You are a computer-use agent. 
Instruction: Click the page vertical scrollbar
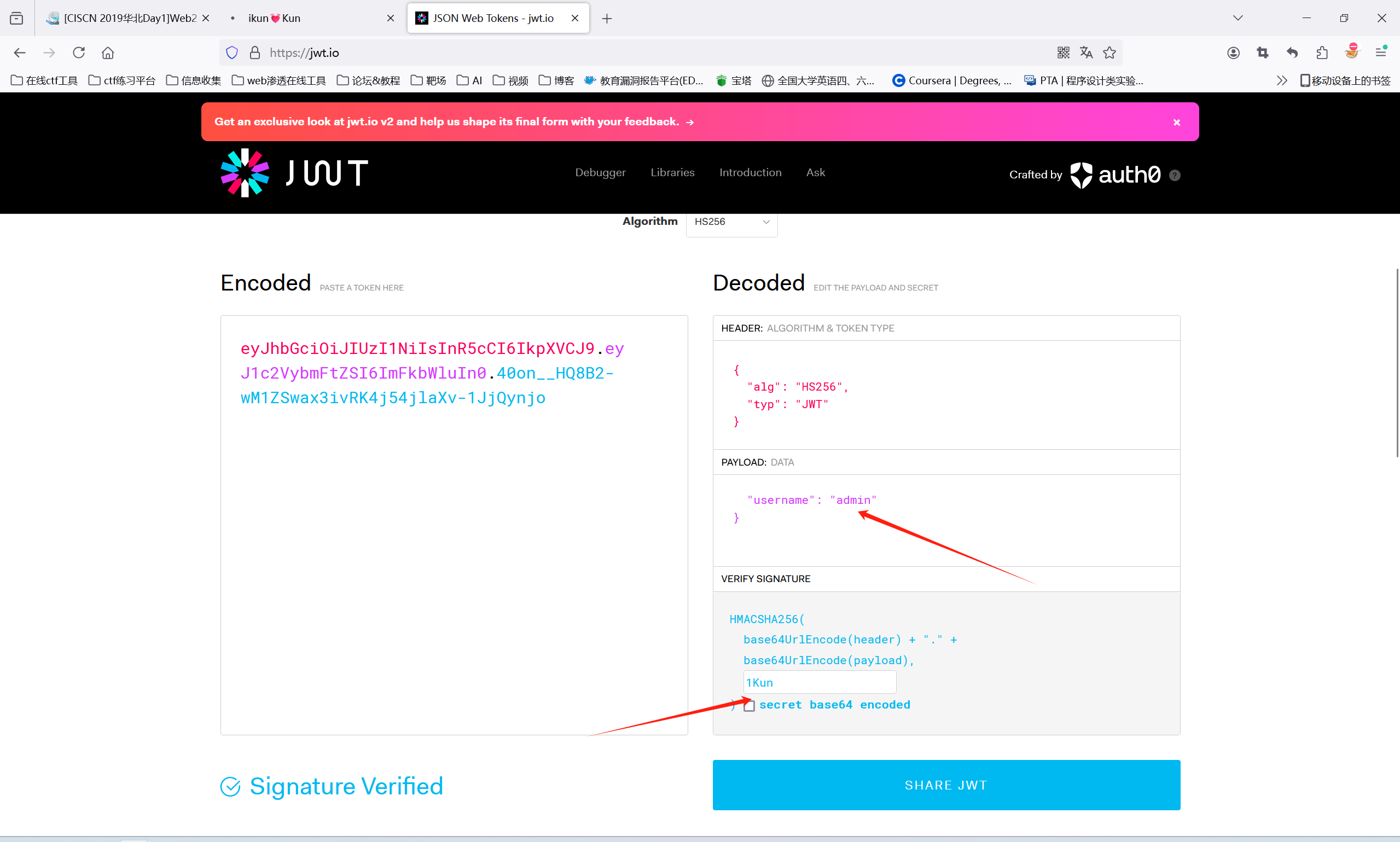(1396, 363)
